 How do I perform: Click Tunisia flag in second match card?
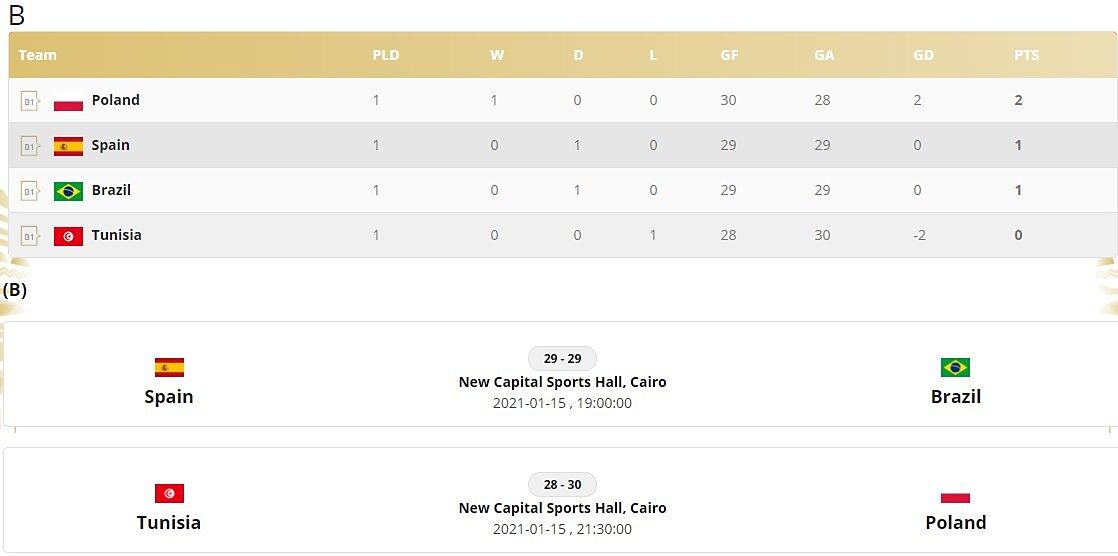pos(169,493)
